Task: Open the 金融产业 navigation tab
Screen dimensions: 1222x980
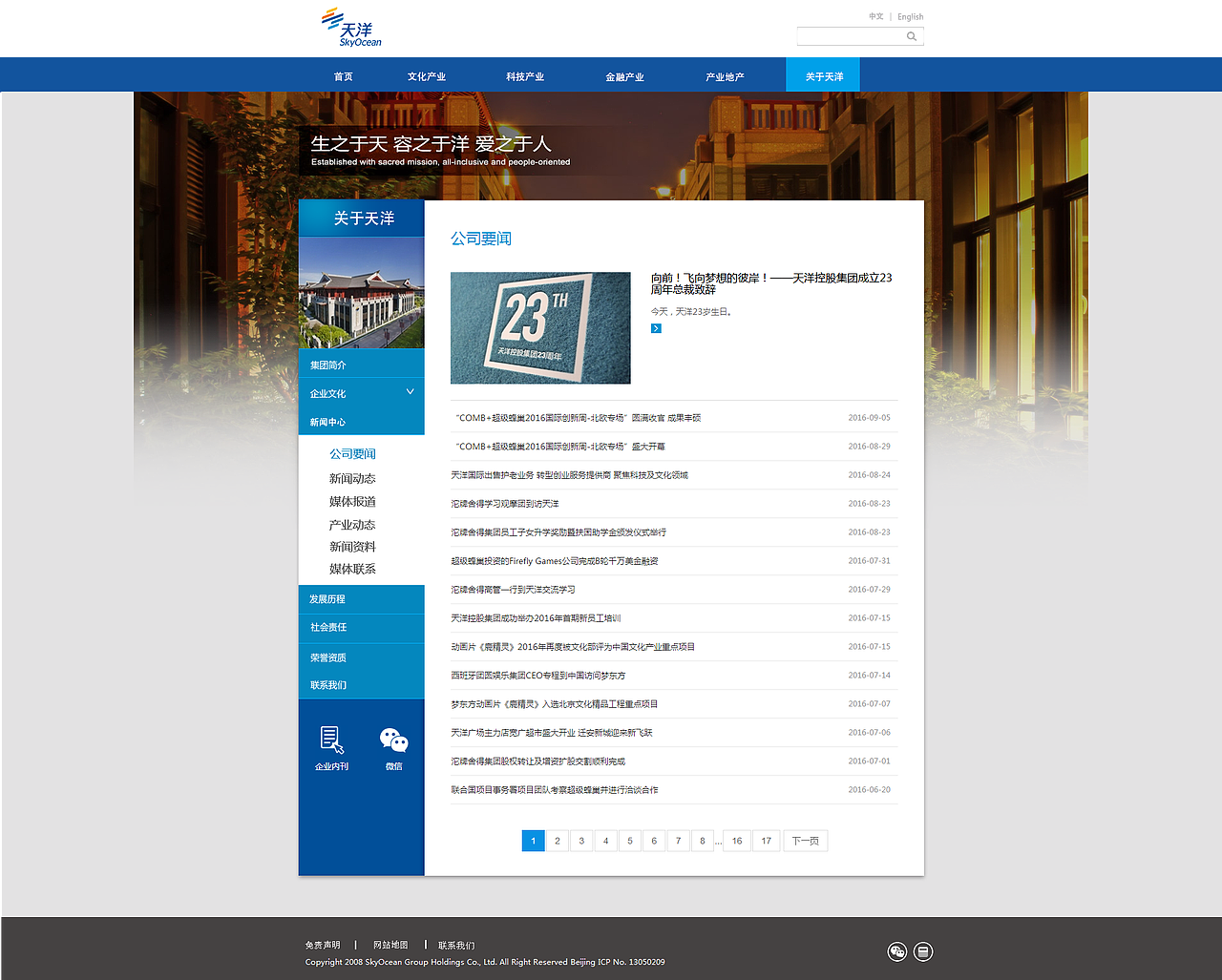Action: tap(624, 76)
